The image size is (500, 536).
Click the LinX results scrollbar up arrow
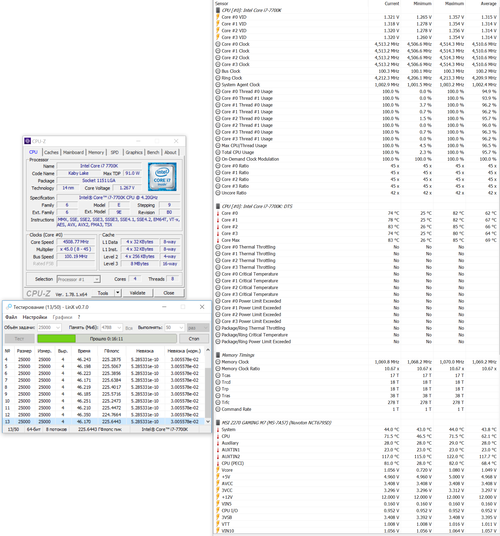point(208,350)
